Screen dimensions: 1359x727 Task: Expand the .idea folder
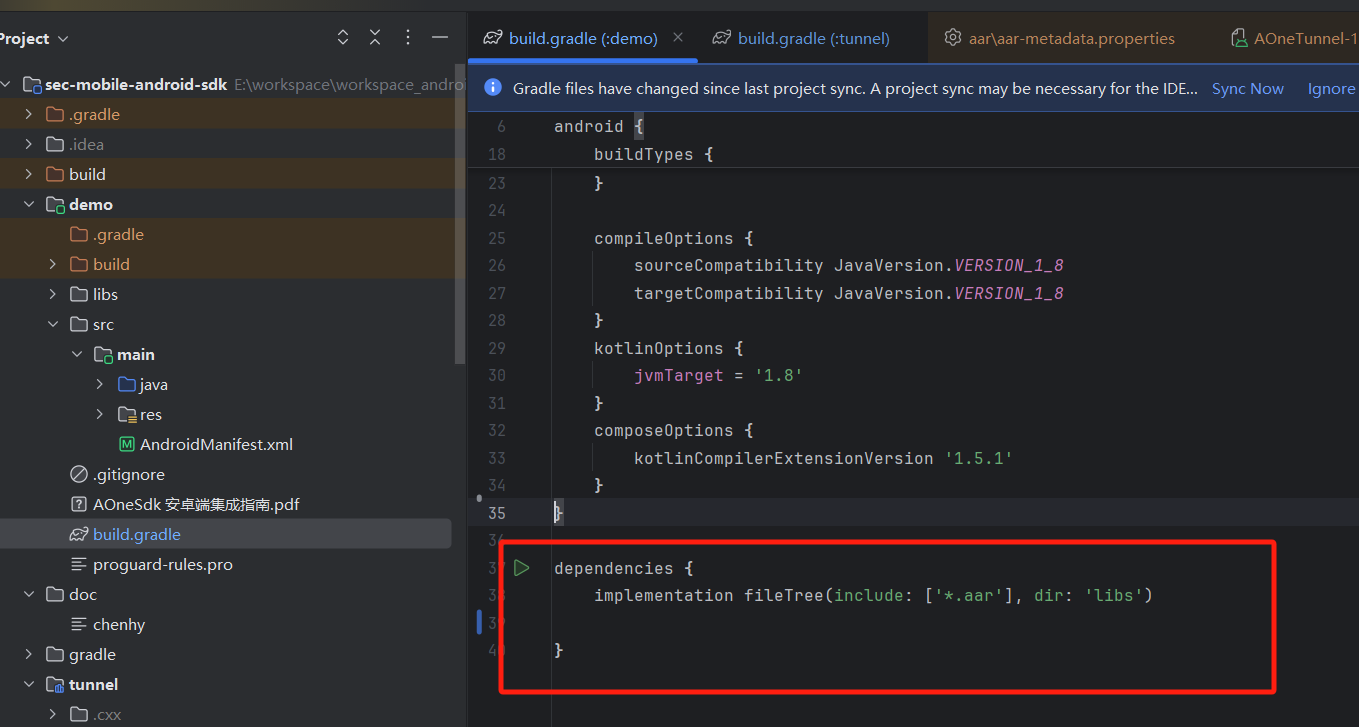(x=29, y=145)
